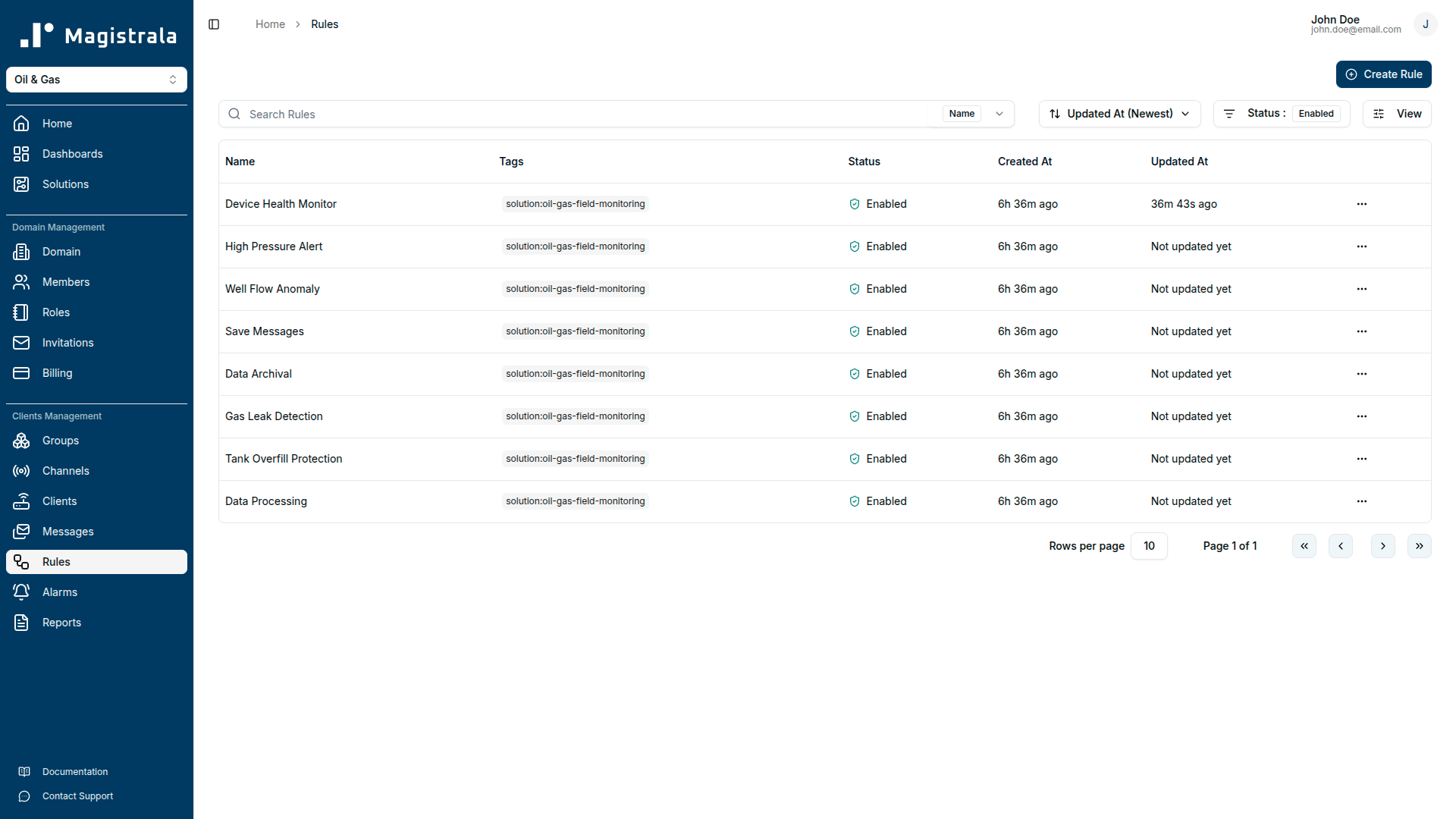Open the Reports section
This screenshot has height=819, width=1456.
[61, 623]
